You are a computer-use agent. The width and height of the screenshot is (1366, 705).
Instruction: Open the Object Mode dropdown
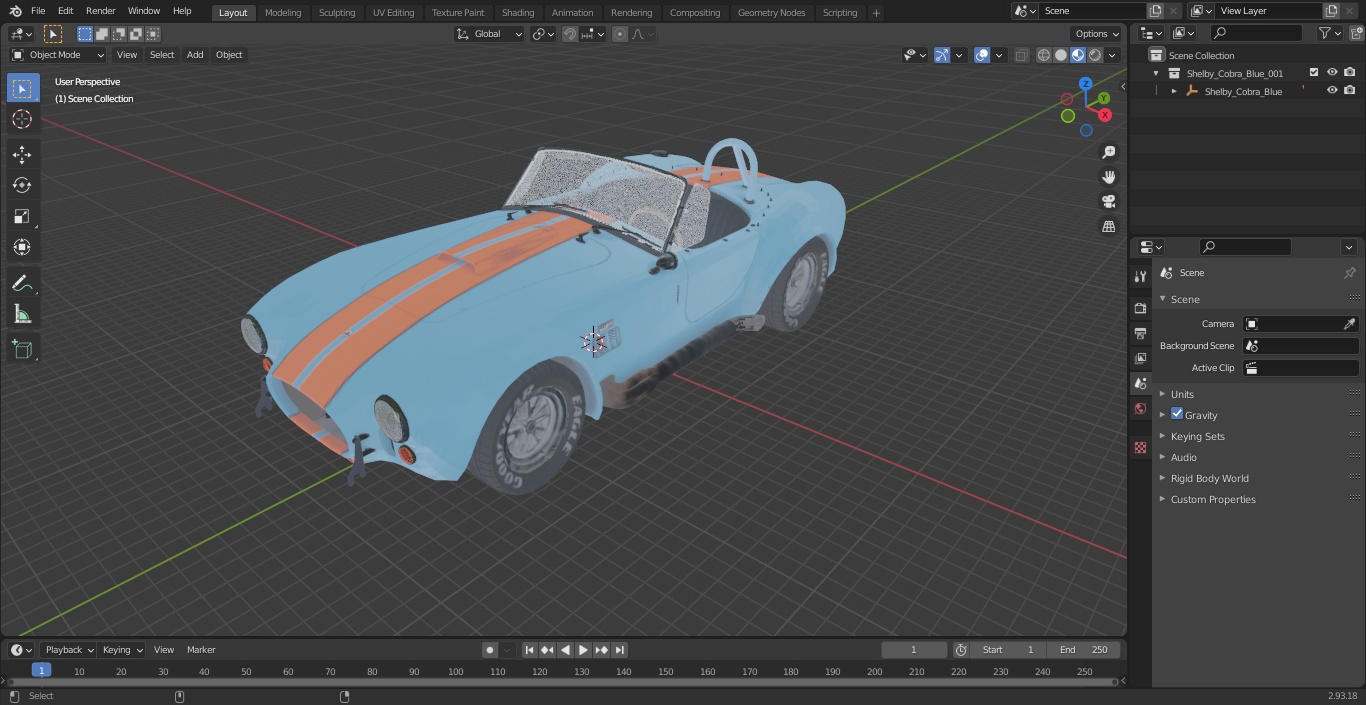coord(58,55)
